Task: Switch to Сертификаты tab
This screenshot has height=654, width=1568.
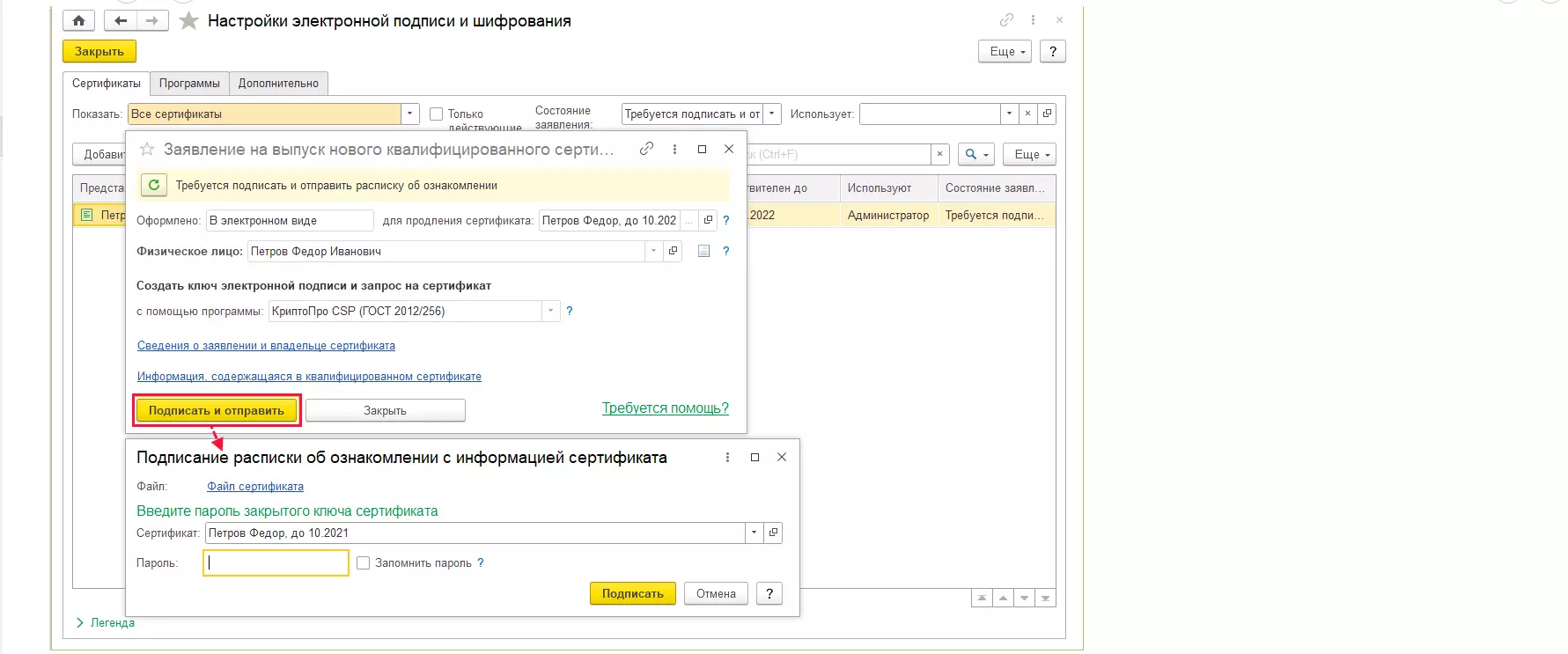Action: [107, 83]
